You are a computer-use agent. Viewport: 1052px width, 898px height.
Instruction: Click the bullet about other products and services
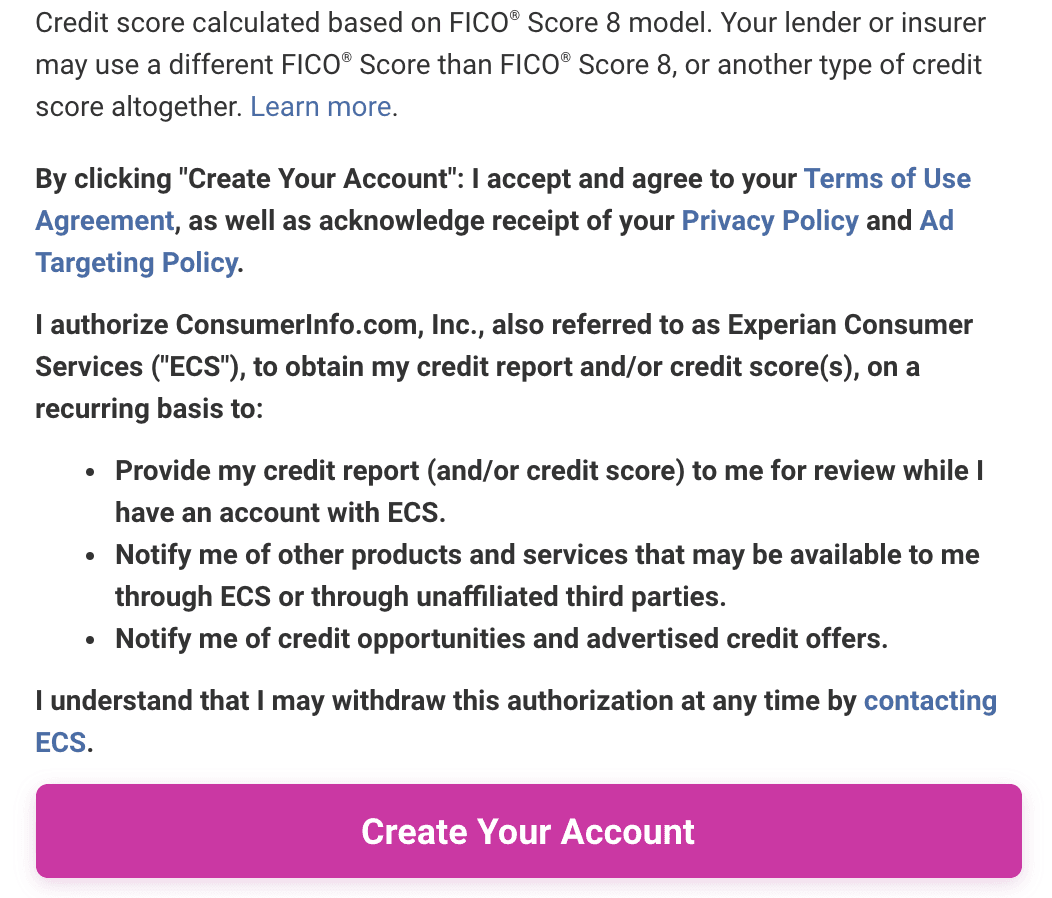coord(547,575)
